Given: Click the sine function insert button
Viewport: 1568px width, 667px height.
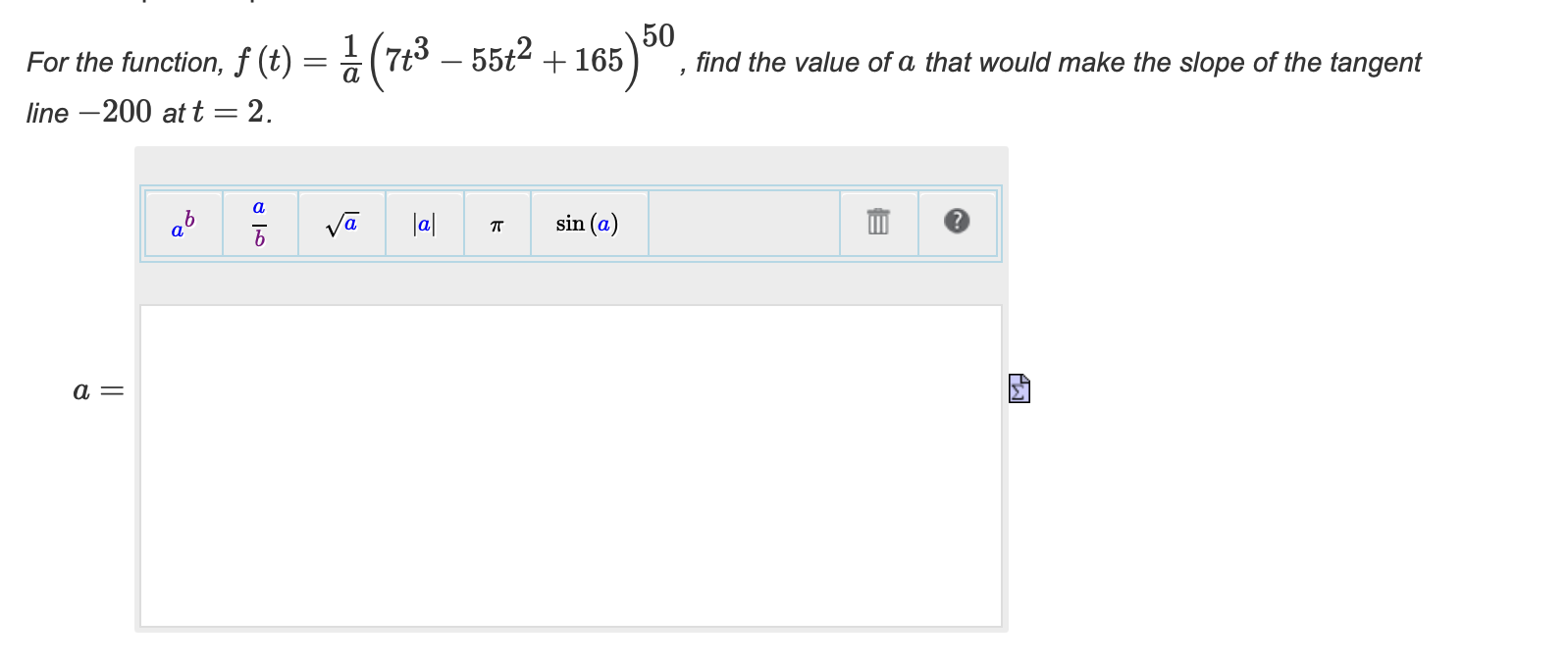Looking at the screenshot, I should [x=587, y=224].
